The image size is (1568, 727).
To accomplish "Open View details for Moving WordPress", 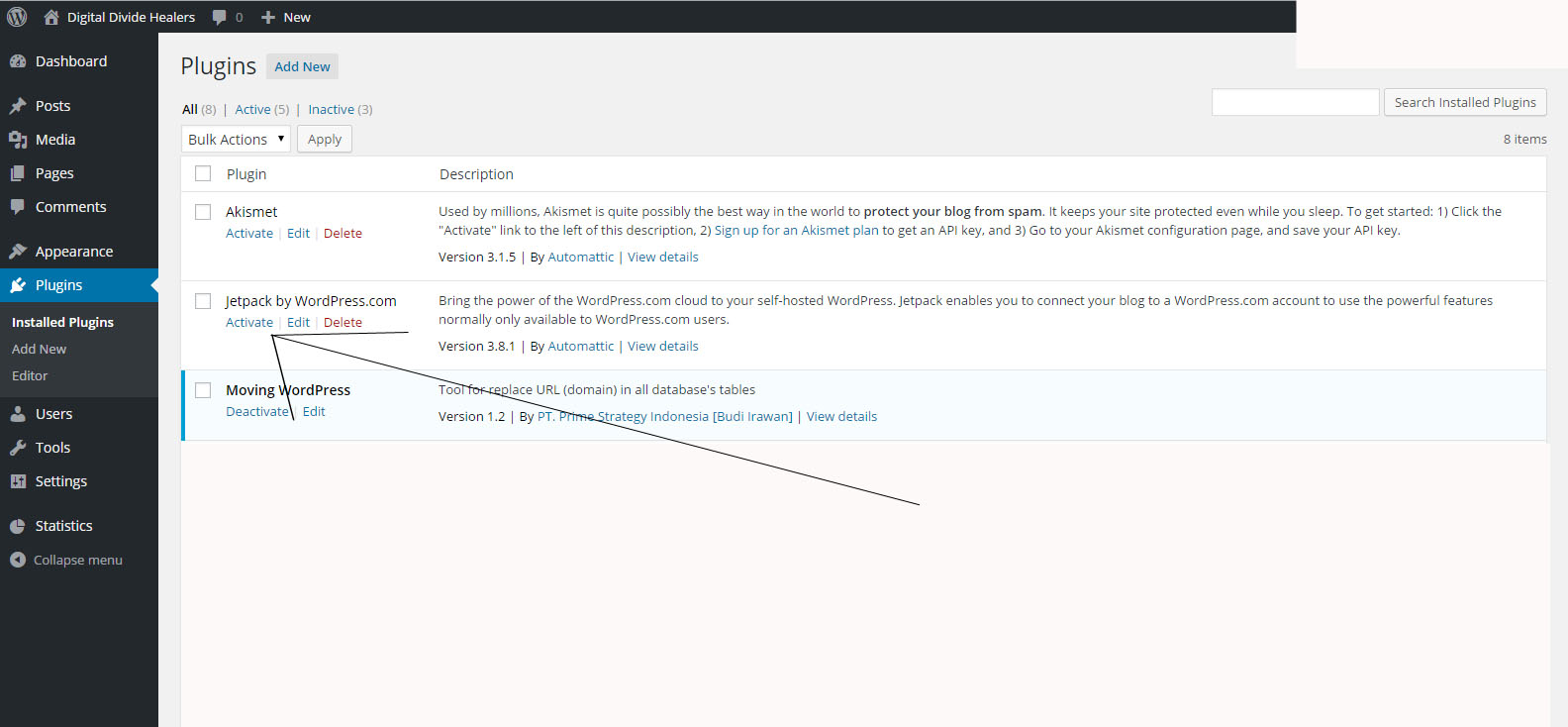I will 841,416.
